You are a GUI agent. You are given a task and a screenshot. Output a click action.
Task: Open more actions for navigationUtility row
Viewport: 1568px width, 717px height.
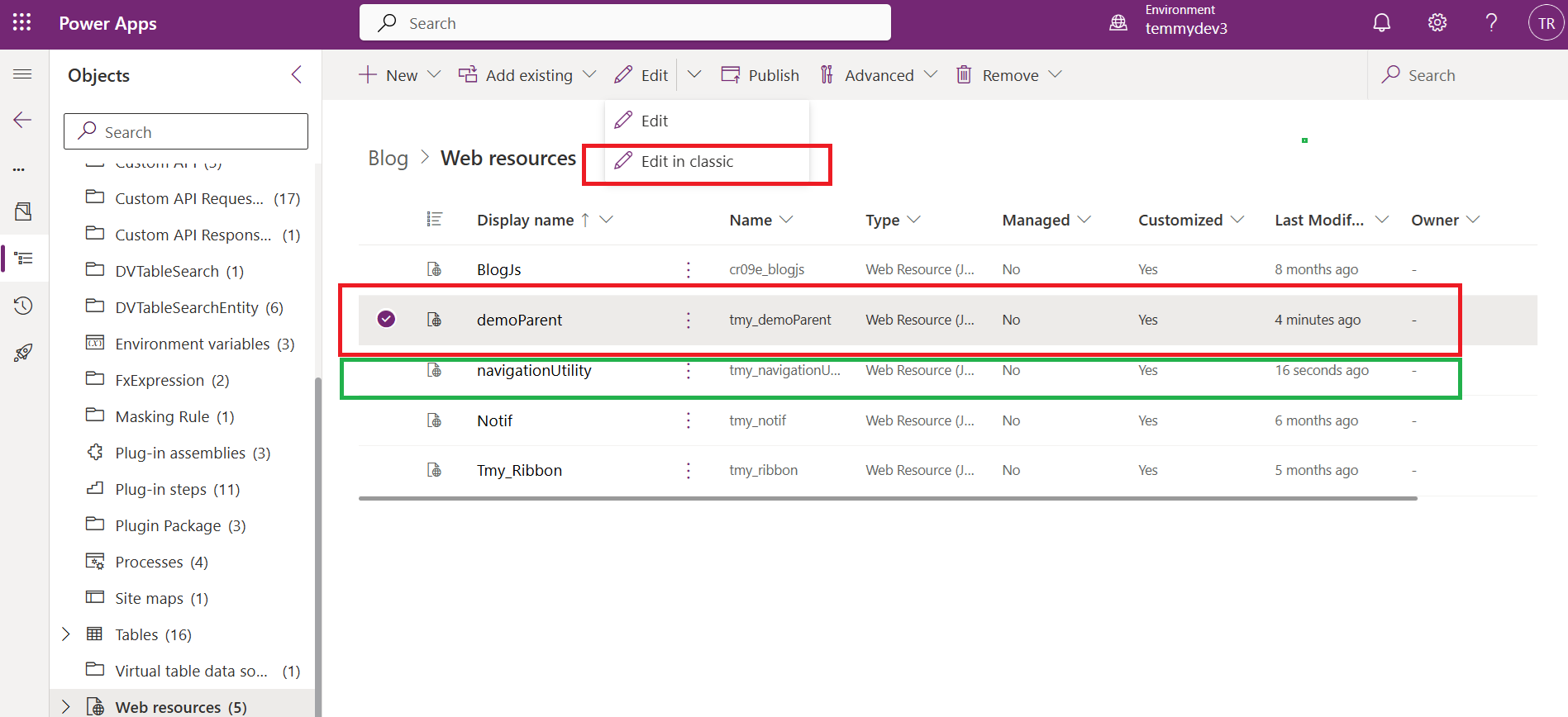point(688,371)
